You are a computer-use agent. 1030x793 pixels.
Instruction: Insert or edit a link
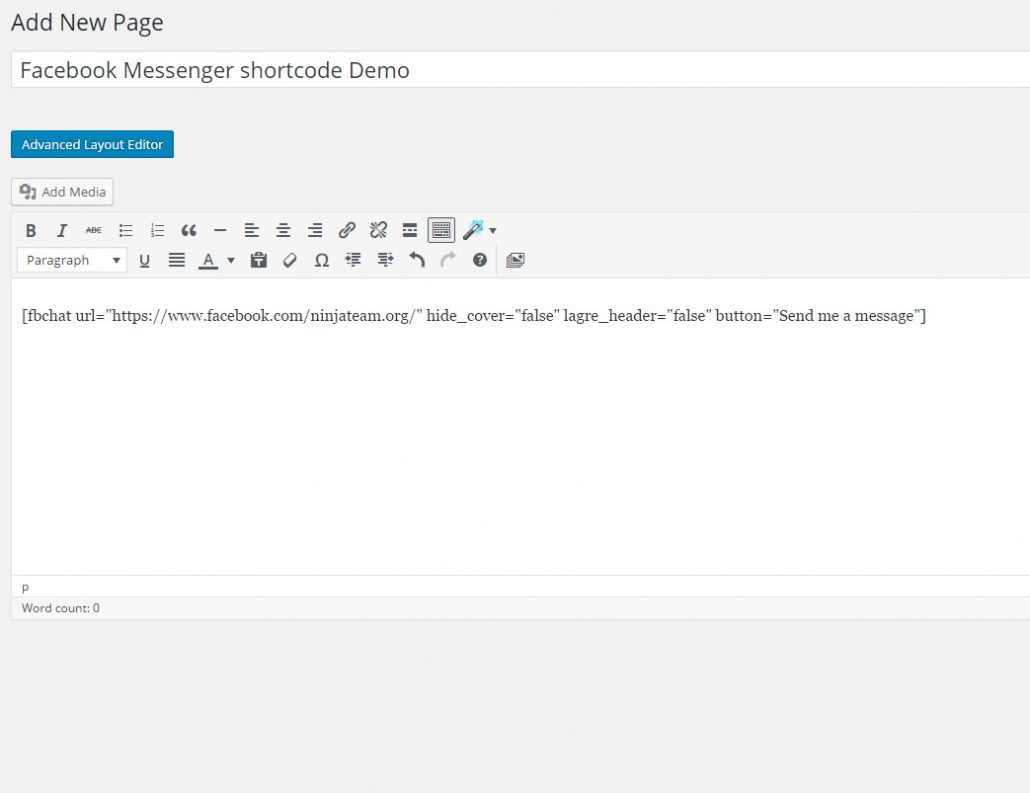coord(347,231)
